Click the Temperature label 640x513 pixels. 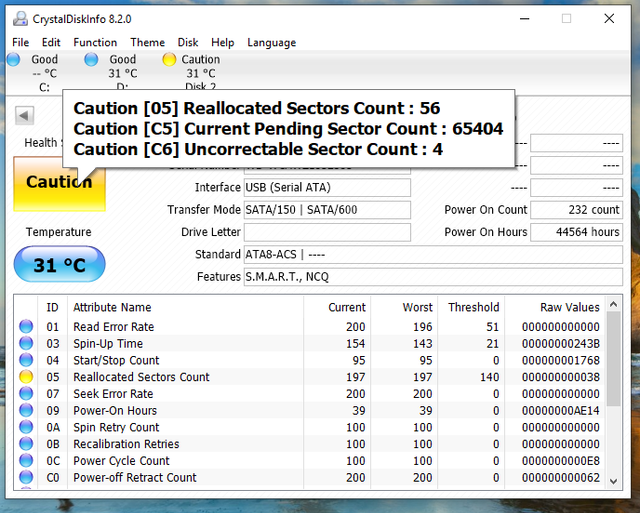tap(59, 232)
